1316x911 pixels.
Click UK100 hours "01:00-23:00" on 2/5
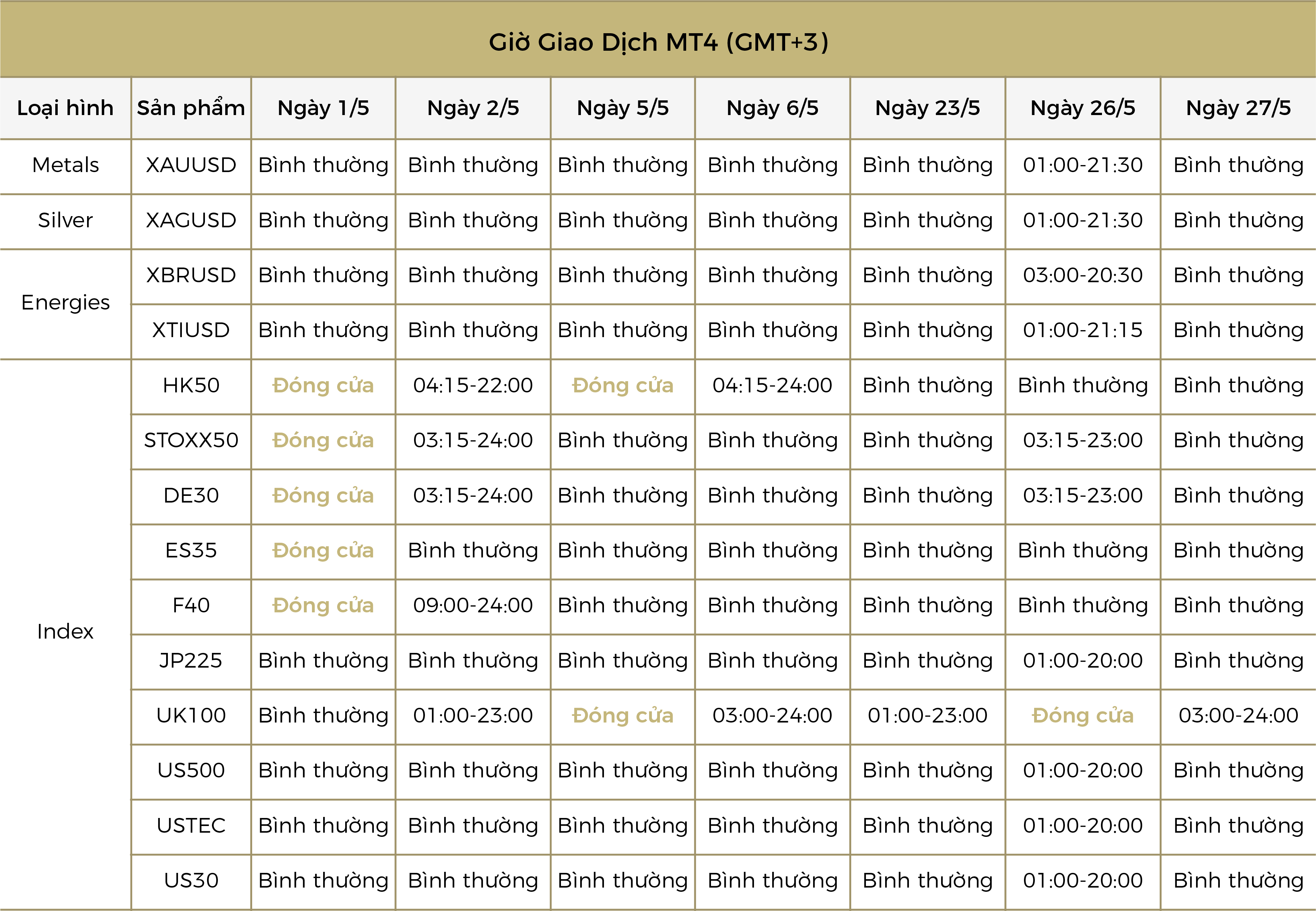[473, 715]
